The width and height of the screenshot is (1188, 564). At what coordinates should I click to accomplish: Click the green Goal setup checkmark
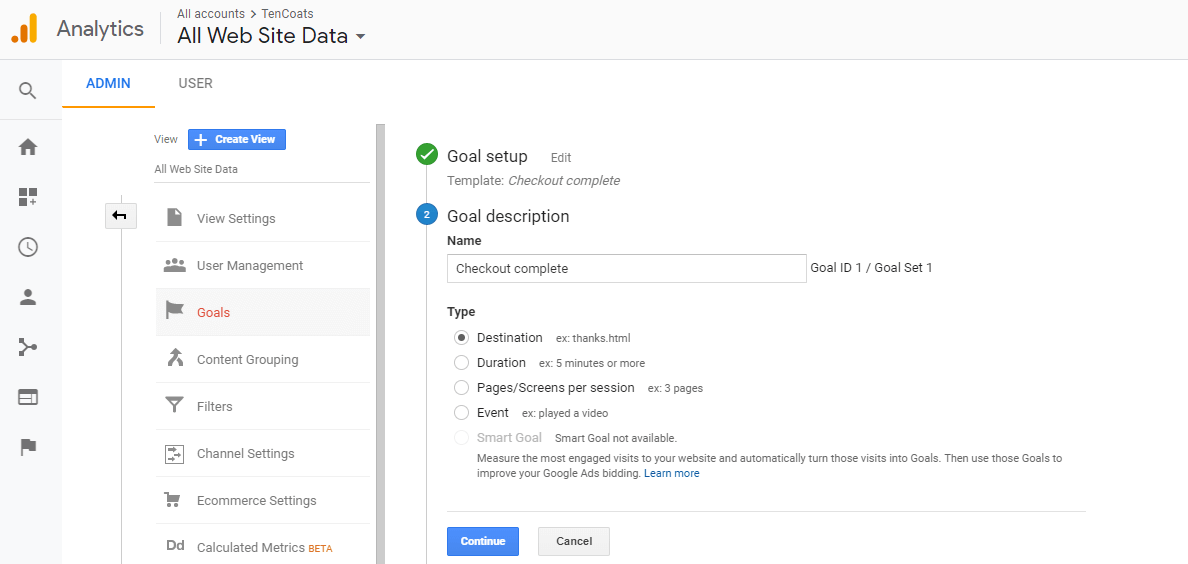[427, 155]
